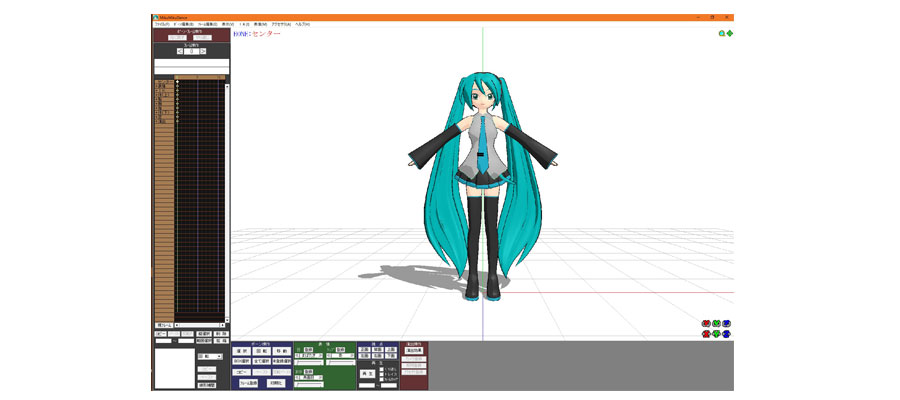Open the brow (眉) morph dropdown
900x400 pixels.
click(309, 377)
